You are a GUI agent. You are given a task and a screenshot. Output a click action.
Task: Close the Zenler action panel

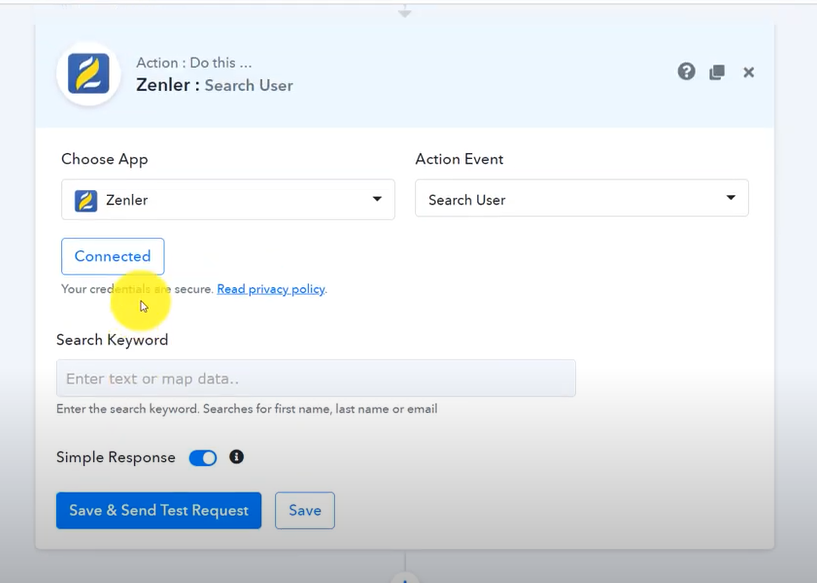point(748,72)
